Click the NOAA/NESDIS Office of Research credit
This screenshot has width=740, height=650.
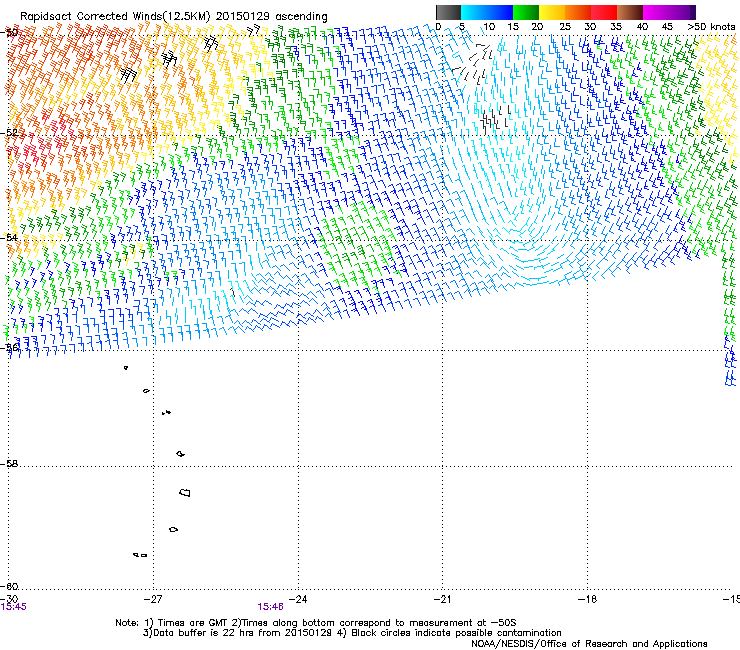point(589,644)
